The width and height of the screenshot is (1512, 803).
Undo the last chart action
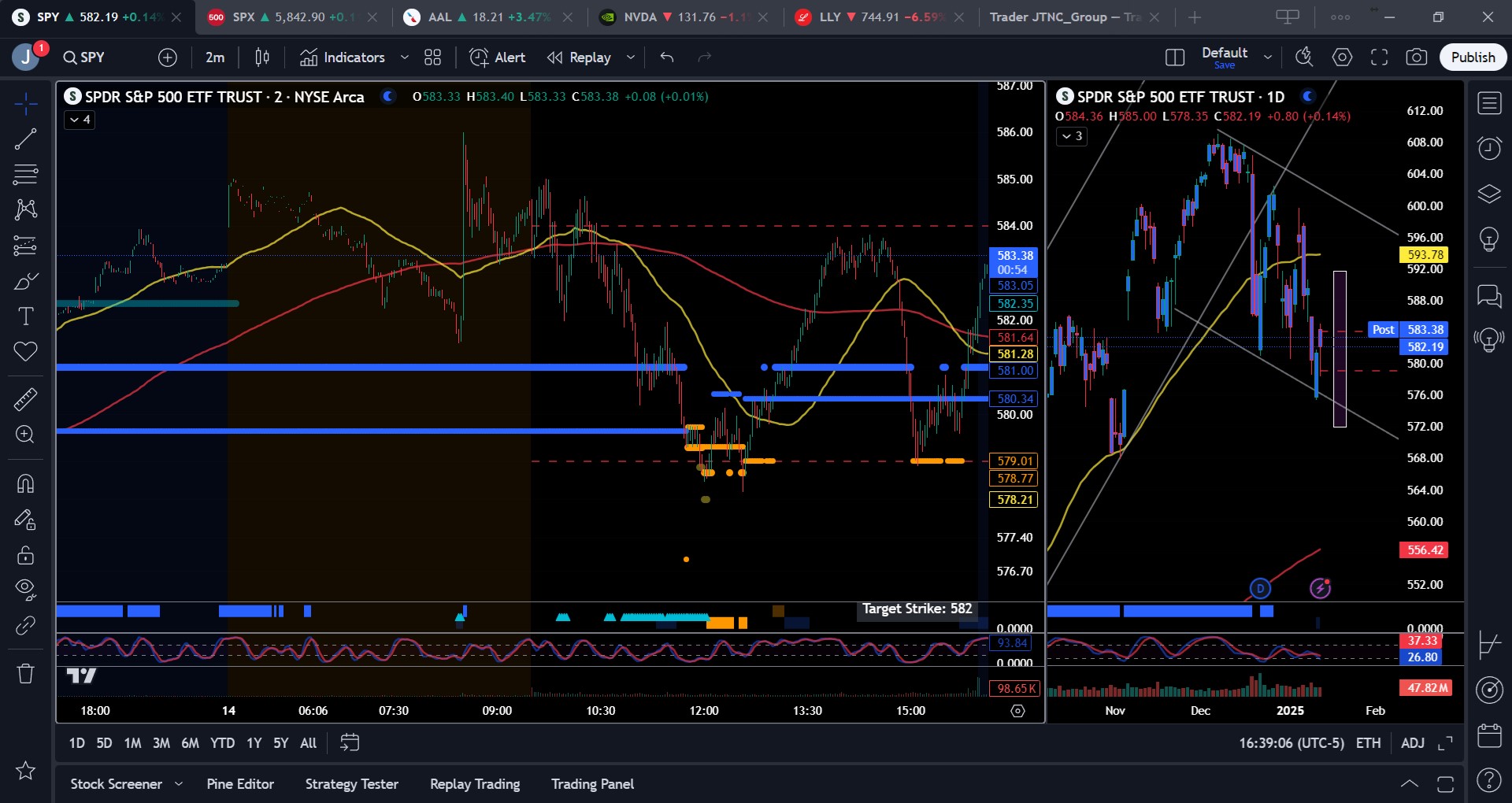(x=667, y=57)
